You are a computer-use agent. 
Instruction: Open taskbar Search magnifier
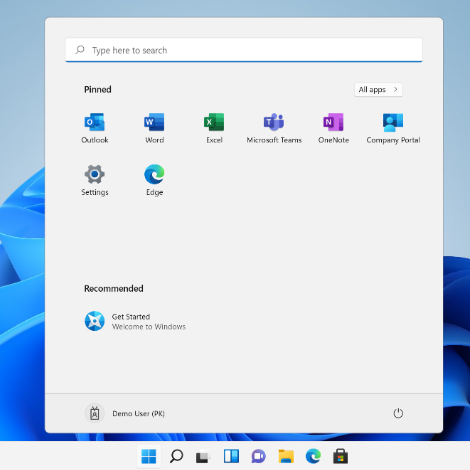pos(176,456)
